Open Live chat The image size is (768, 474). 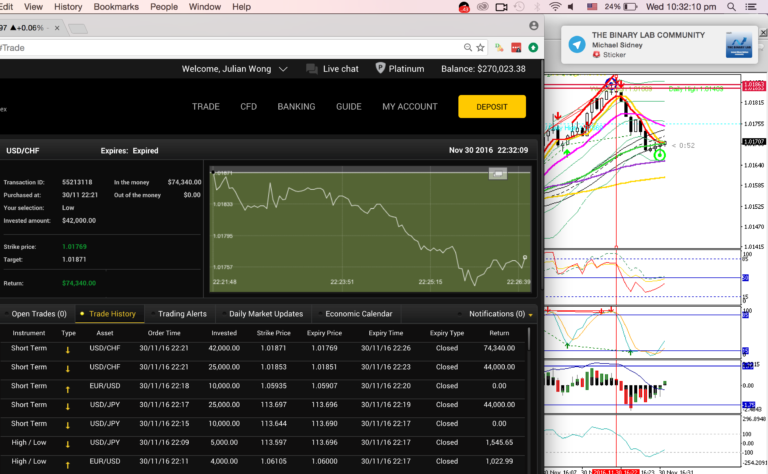333,69
